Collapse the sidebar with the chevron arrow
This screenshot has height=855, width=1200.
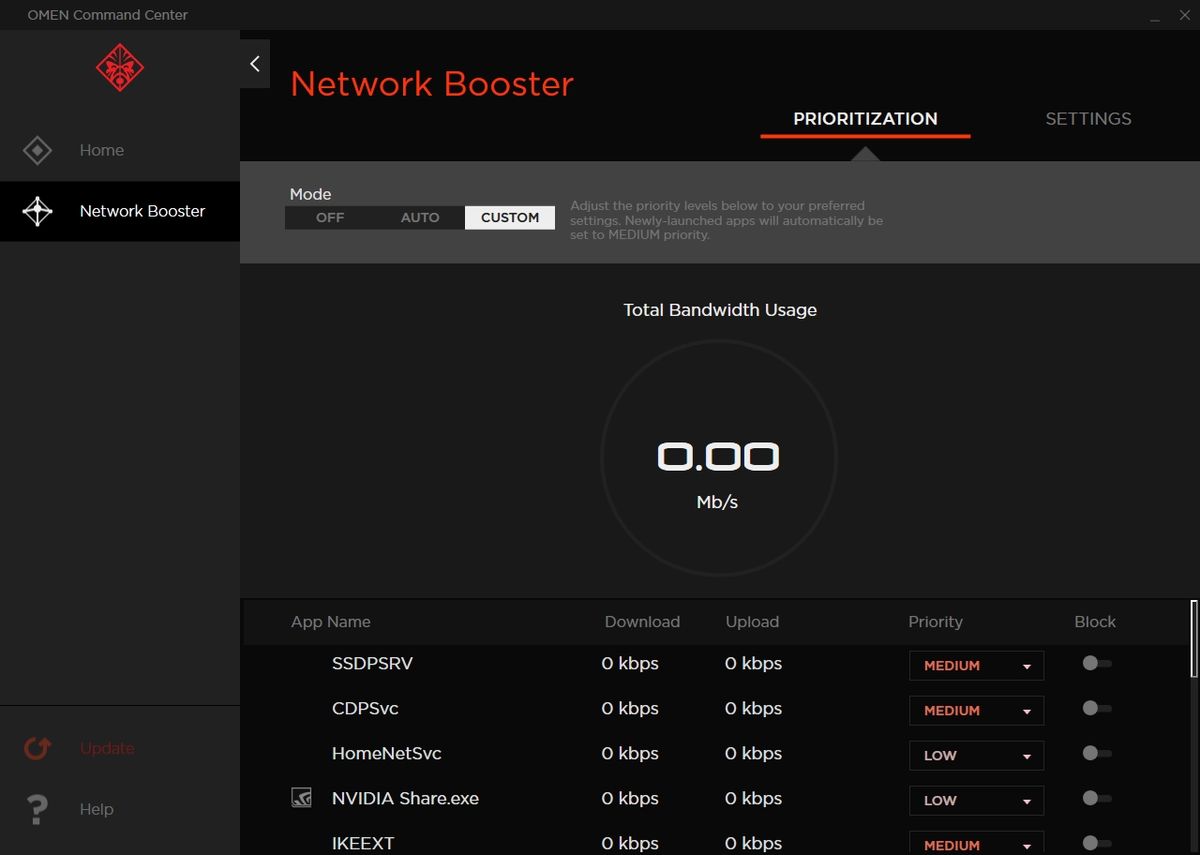254,62
